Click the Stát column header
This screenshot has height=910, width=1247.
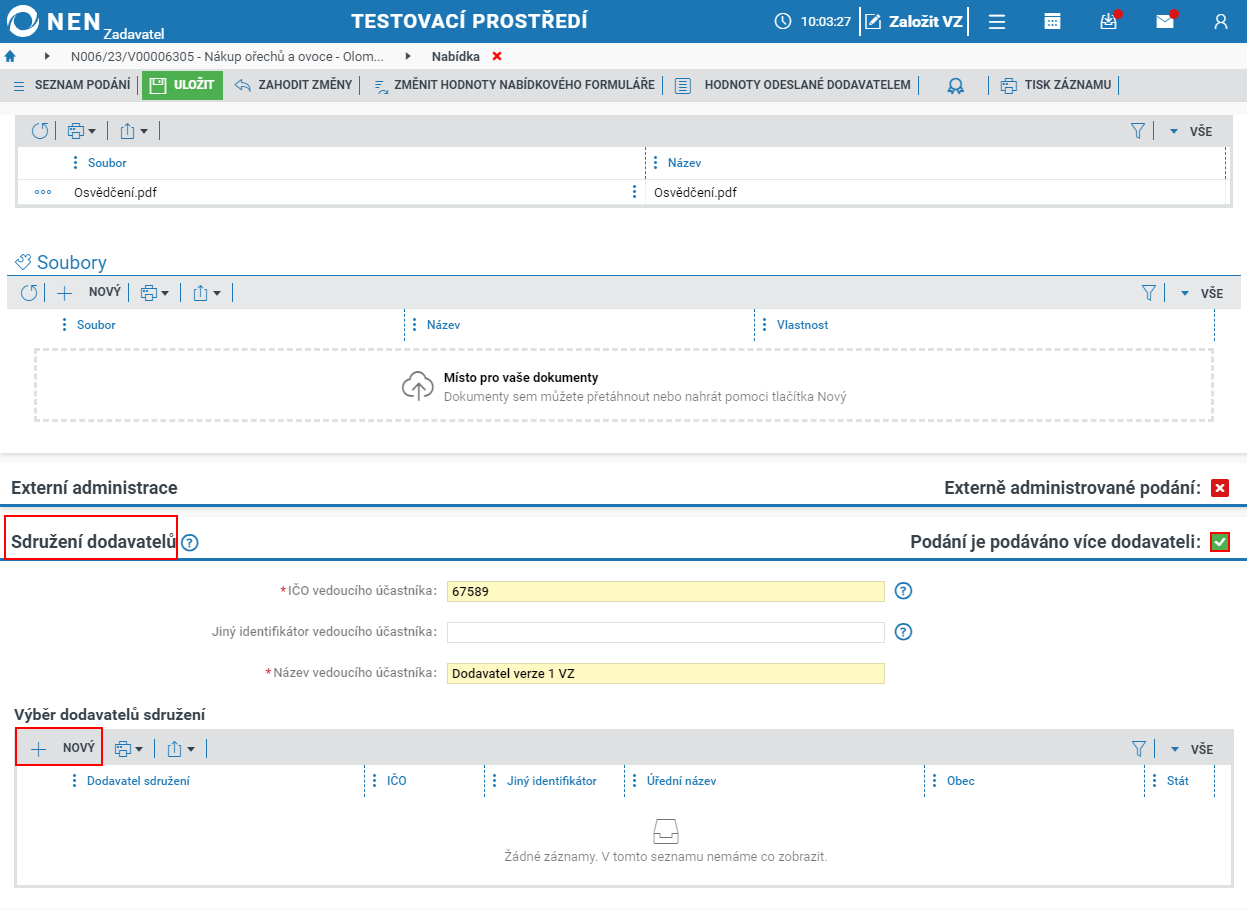(1178, 781)
